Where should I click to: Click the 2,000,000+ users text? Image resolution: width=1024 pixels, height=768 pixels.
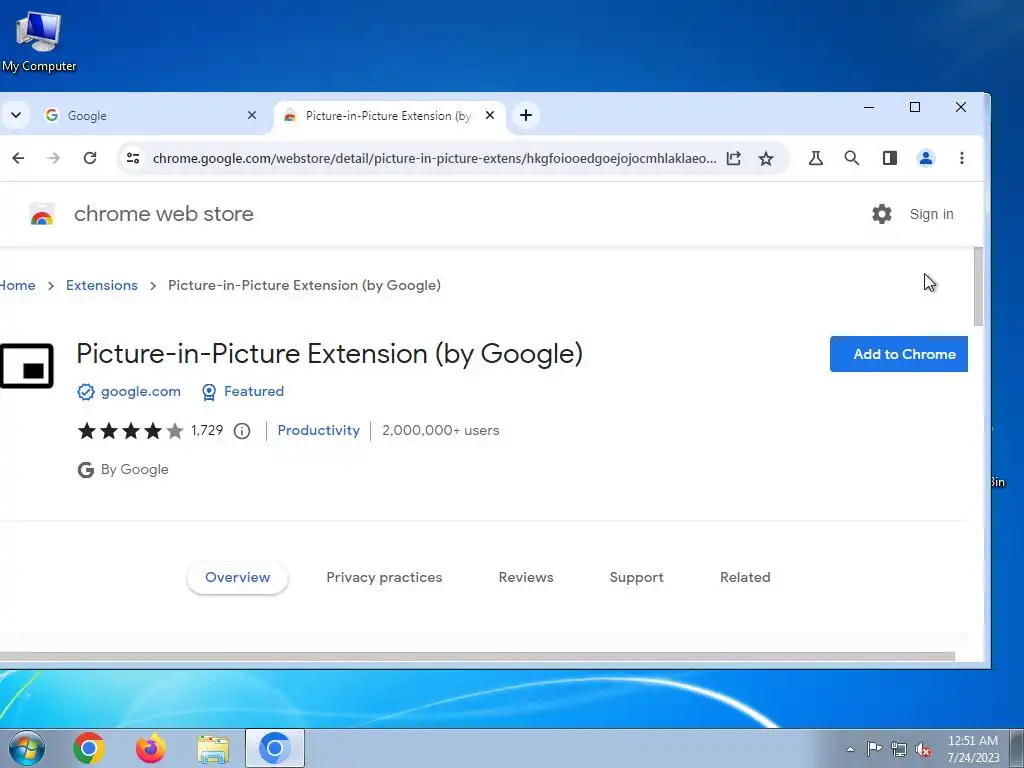(x=441, y=430)
